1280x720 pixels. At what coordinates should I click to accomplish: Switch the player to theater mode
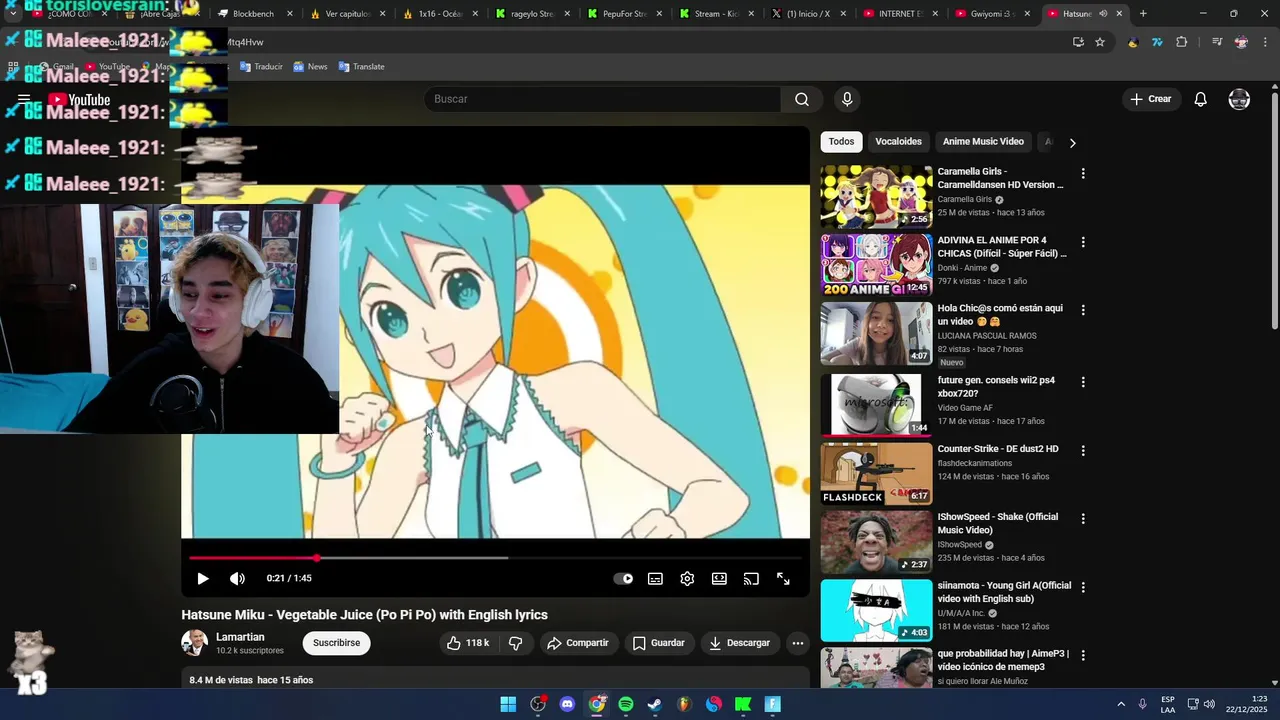719,578
